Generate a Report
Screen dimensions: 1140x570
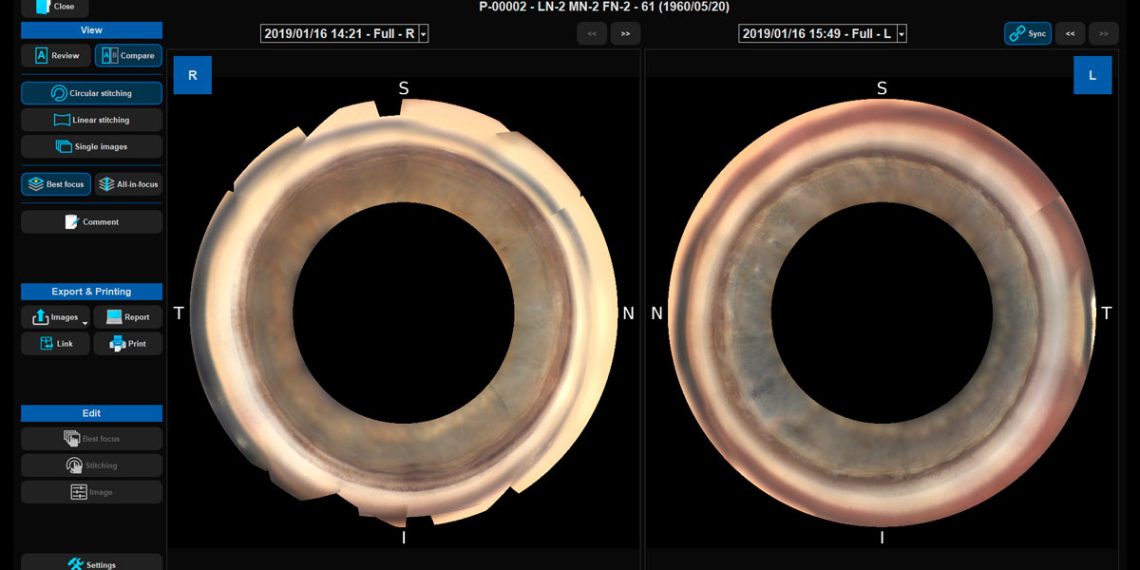[127, 317]
